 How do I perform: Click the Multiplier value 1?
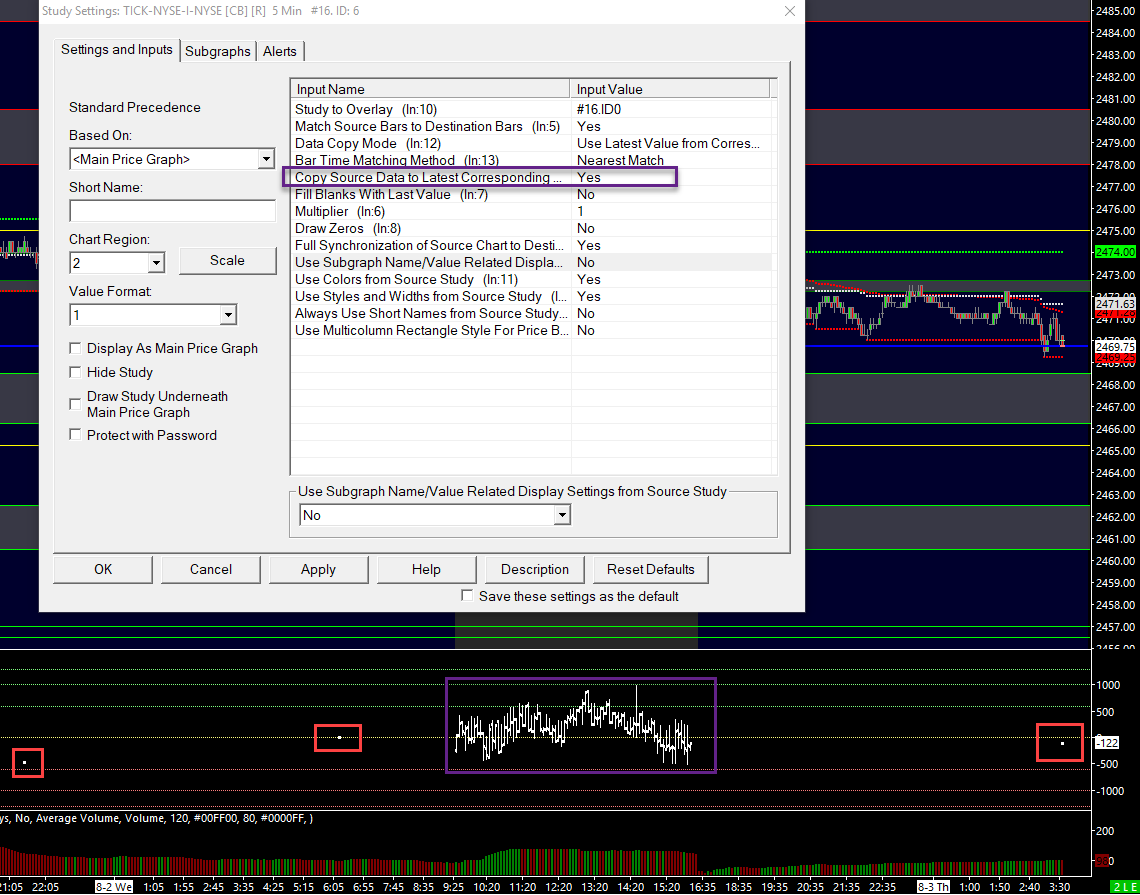[580, 211]
